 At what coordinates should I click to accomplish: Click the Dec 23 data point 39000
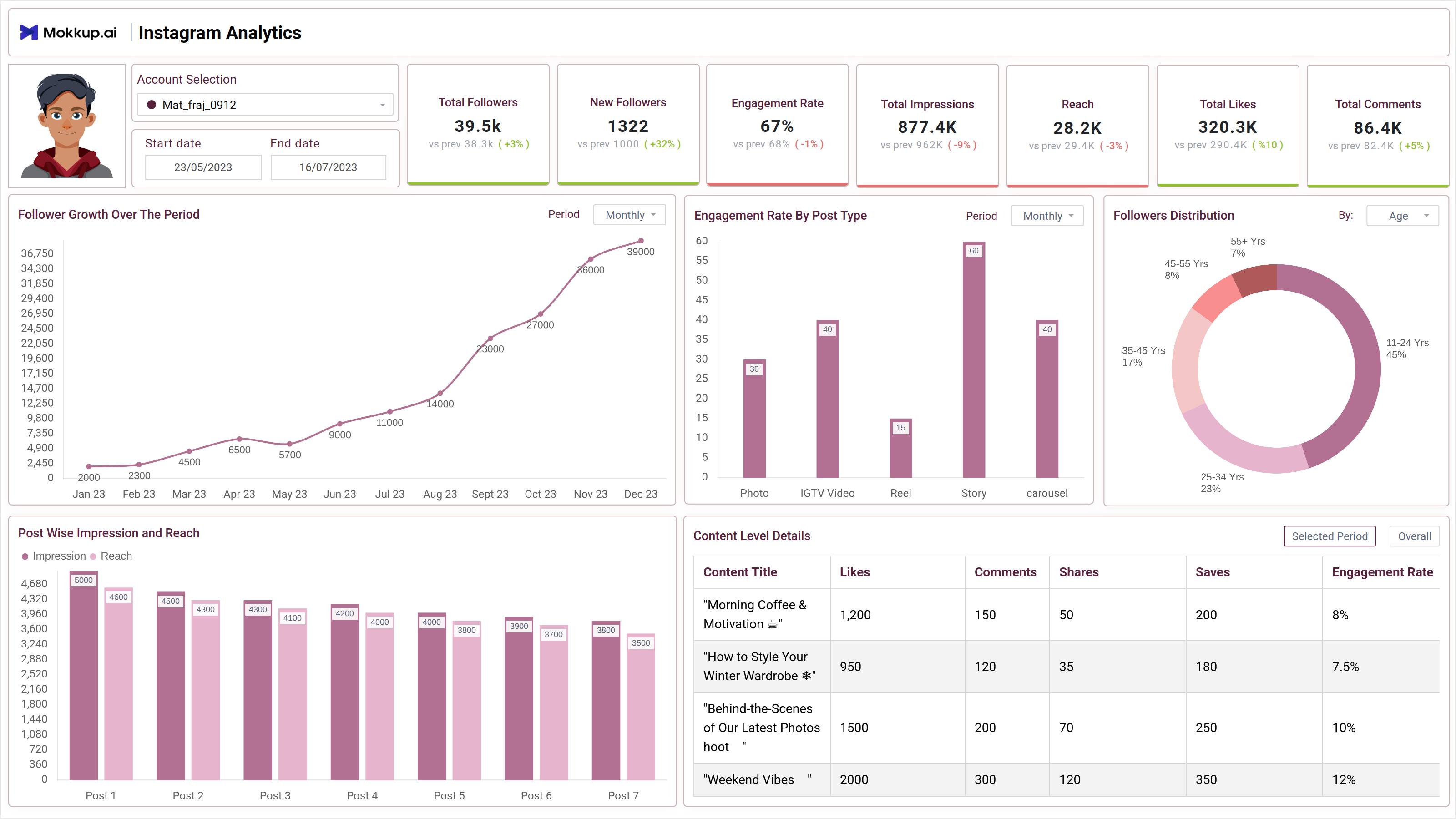(641, 241)
